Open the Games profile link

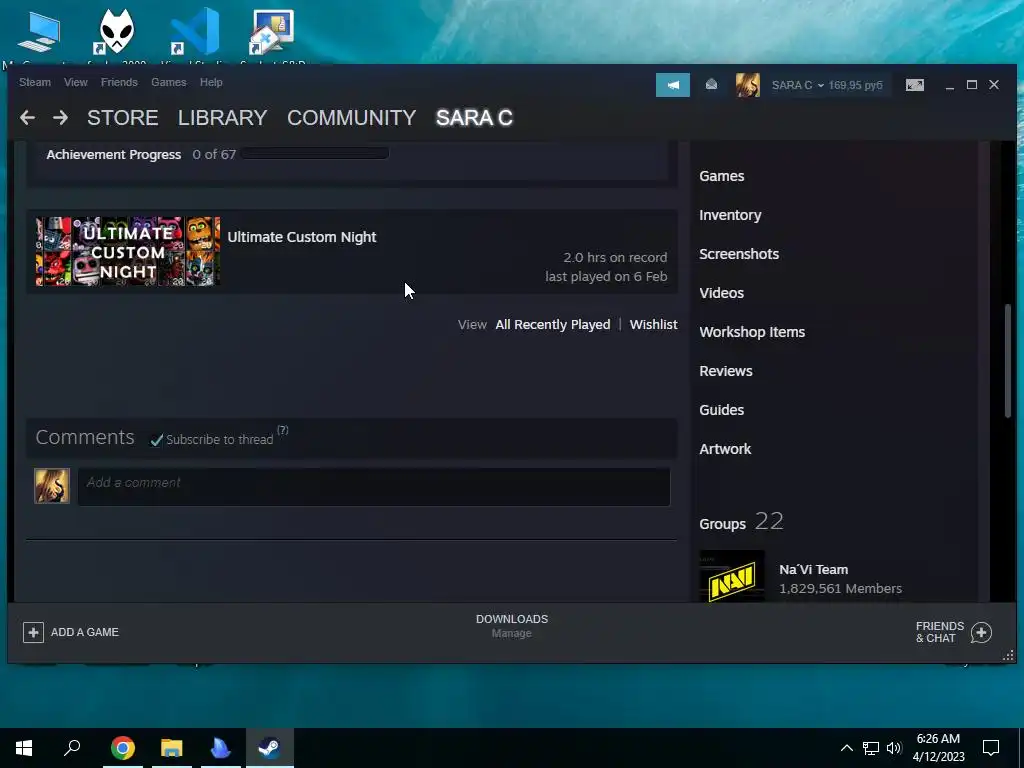(722, 176)
